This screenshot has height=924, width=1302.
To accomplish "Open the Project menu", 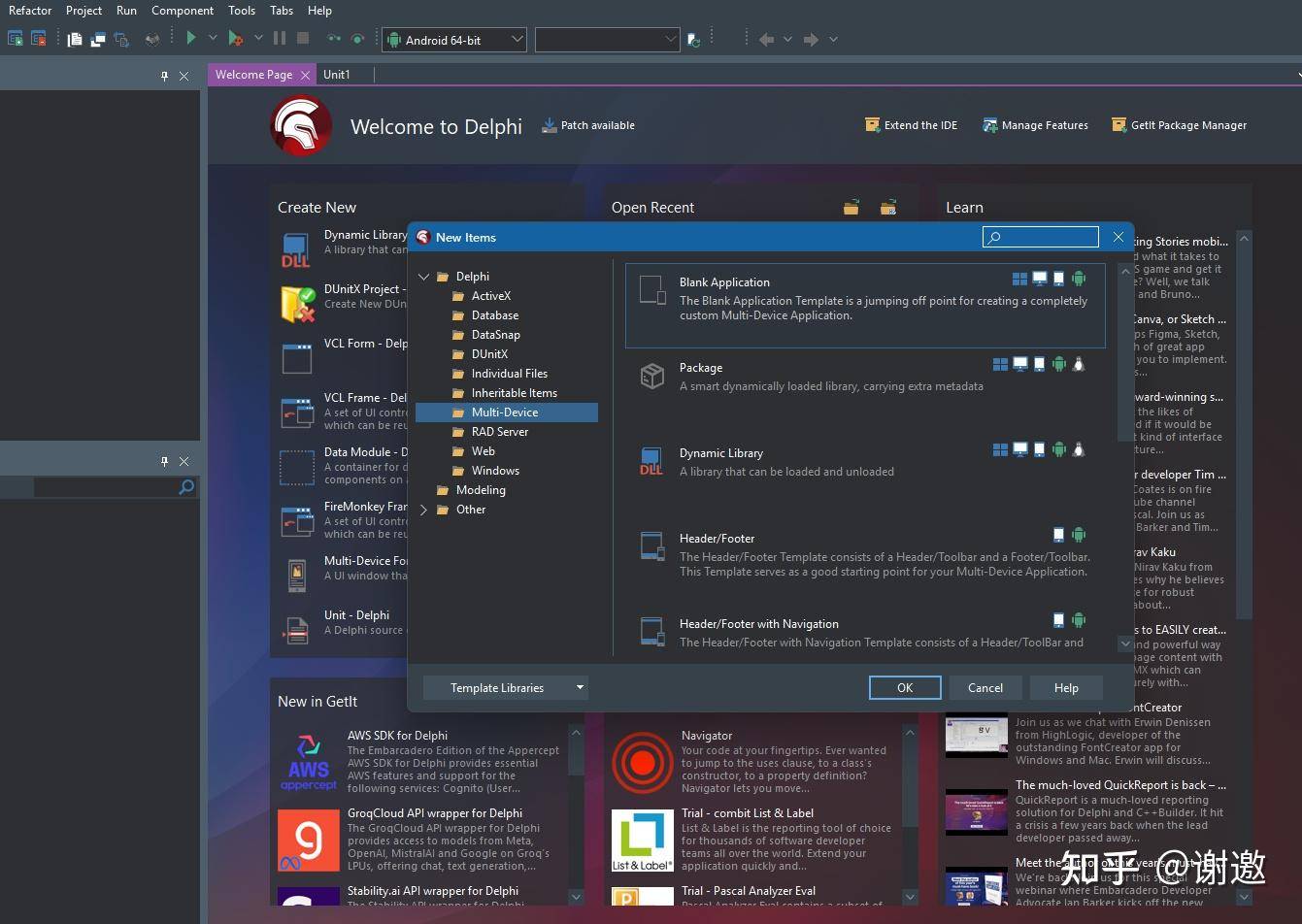I will [x=83, y=11].
